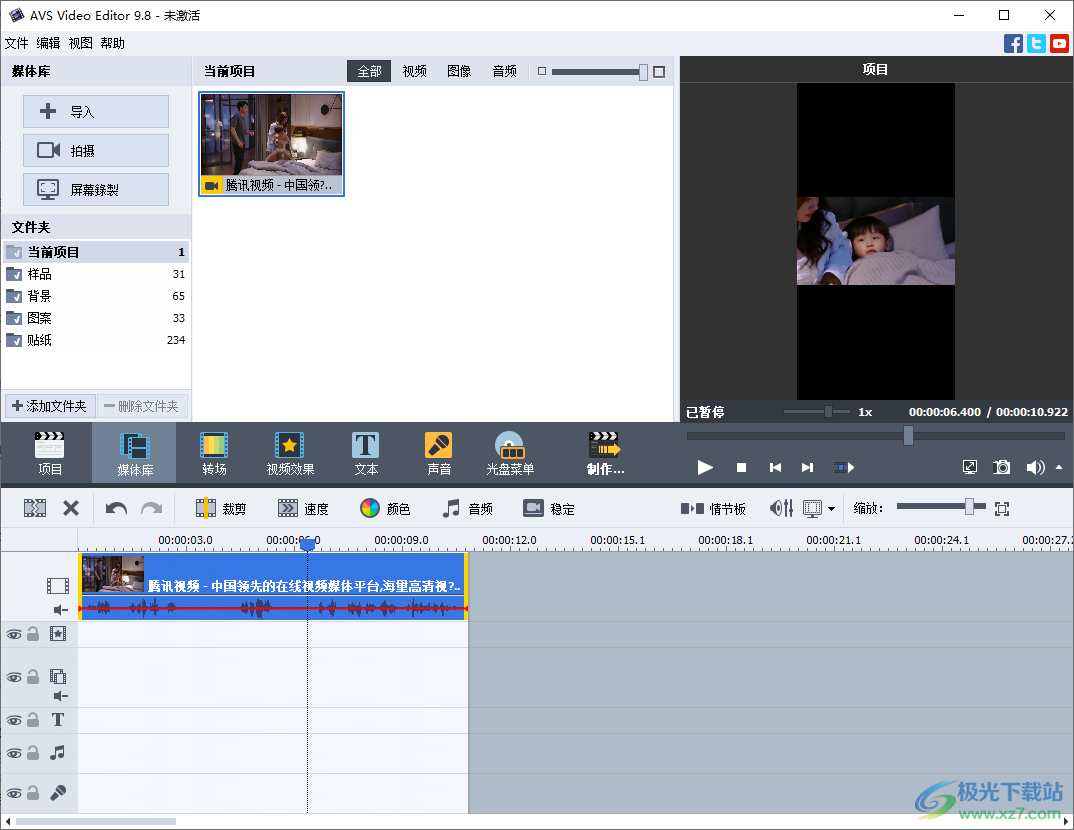Open the 视图 menu
The height and width of the screenshot is (830, 1074).
(80, 43)
